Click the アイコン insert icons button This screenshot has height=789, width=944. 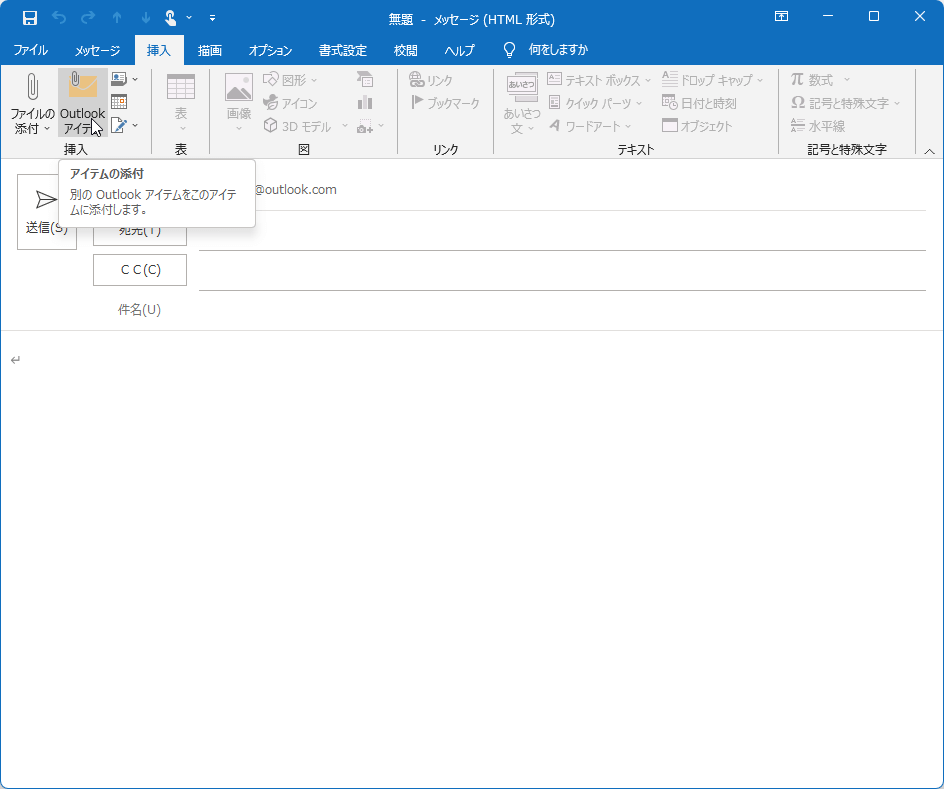291,103
